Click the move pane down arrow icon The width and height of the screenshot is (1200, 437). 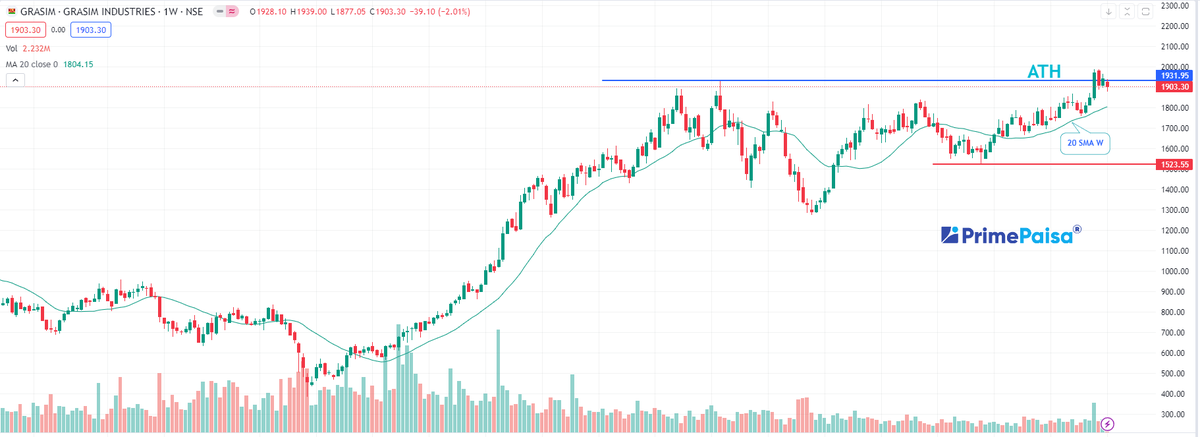tap(1109, 12)
